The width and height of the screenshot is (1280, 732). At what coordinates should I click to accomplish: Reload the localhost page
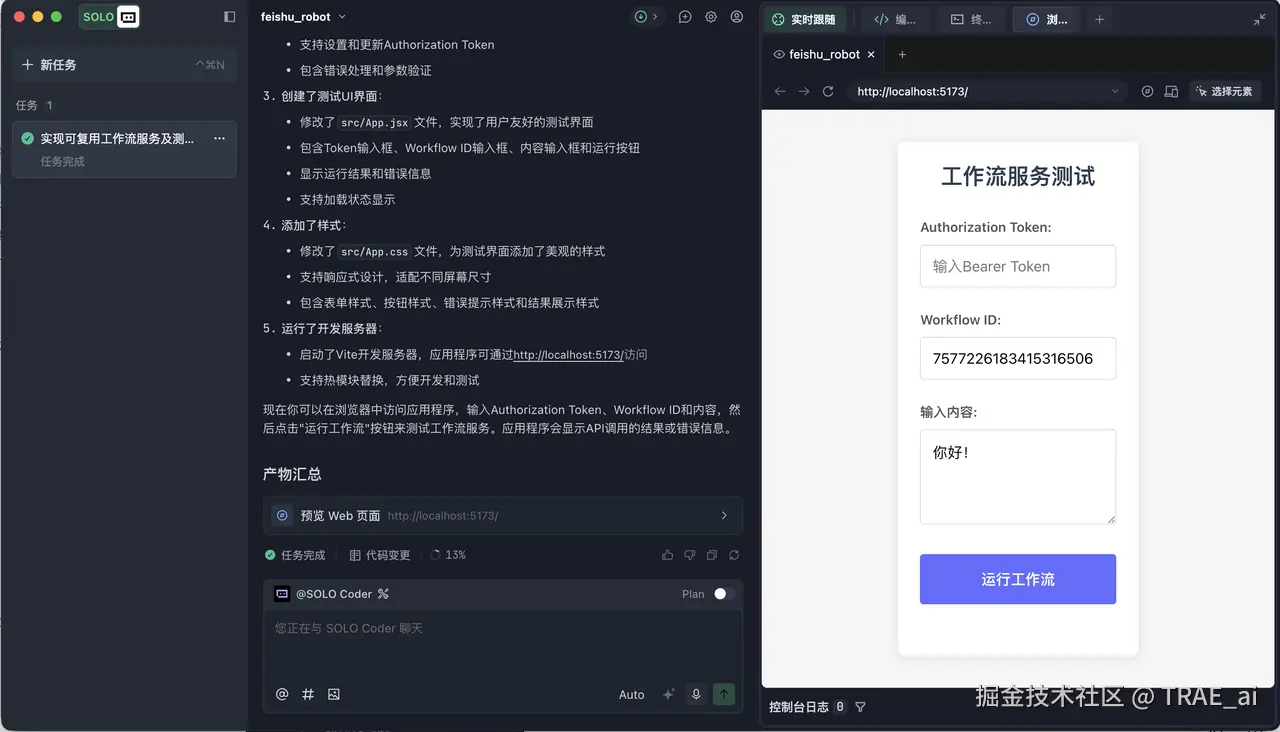click(828, 91)
